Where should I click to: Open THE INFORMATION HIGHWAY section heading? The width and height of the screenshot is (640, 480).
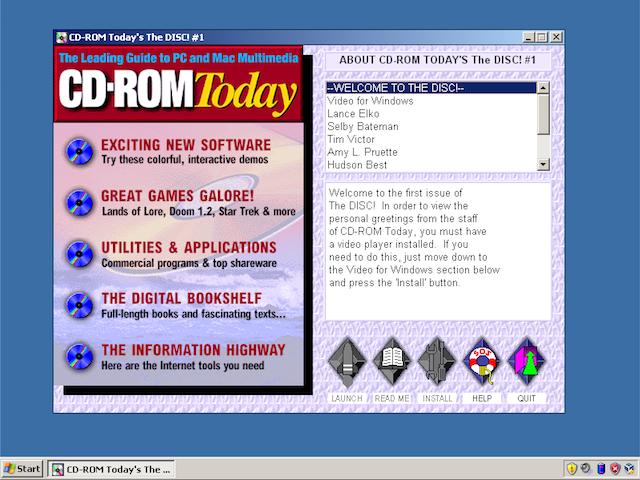point(193,350)
